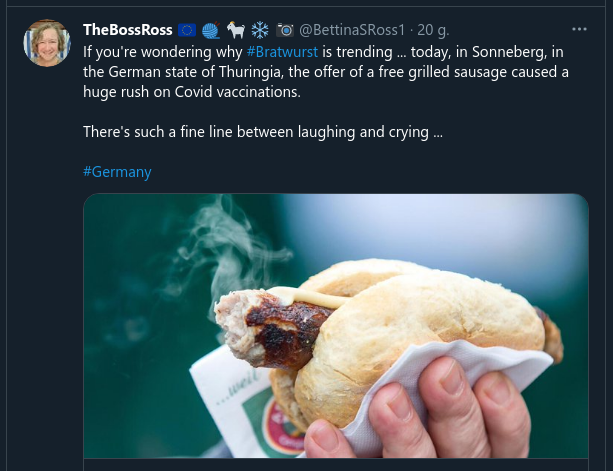Image resolution: width=613 pixels, height=471 pixels.
Task: Click the blue globe emoji icon
Action: click(213, 30)
